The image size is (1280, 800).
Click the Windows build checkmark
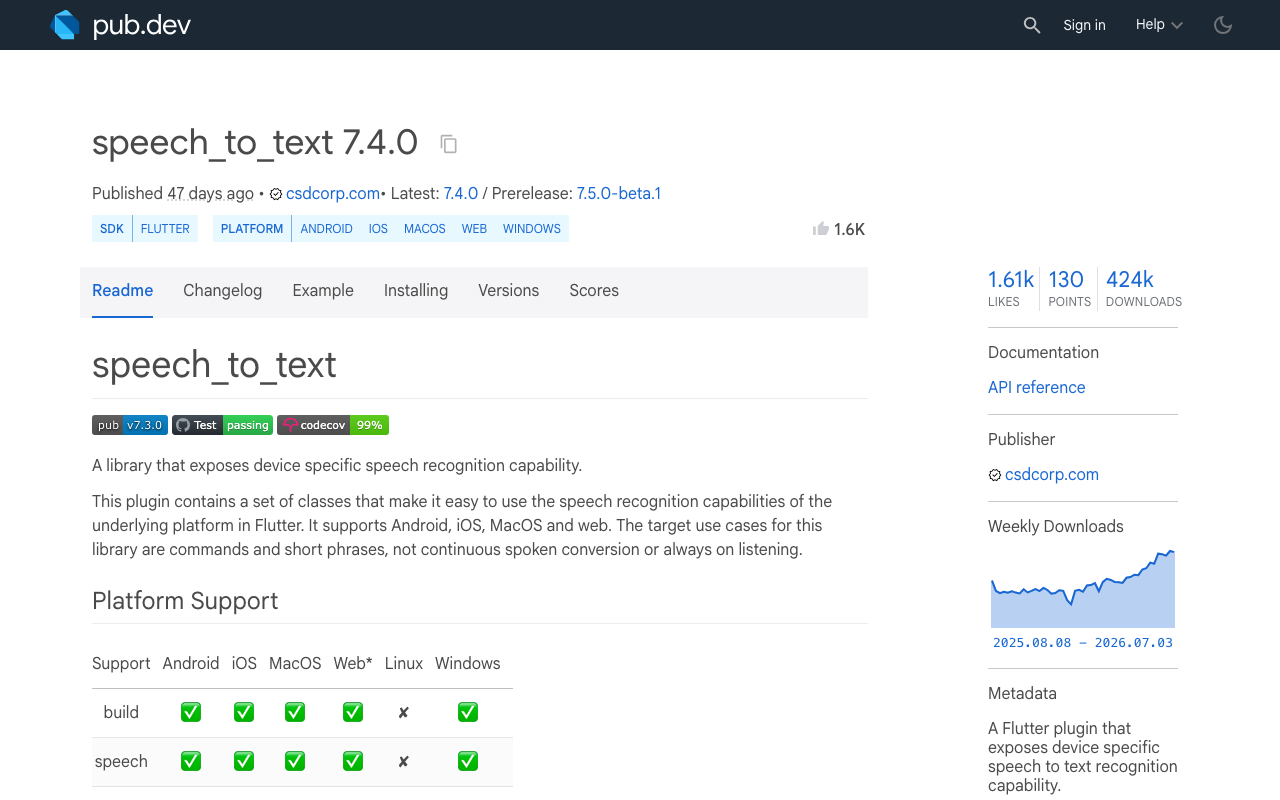[468, 712]
